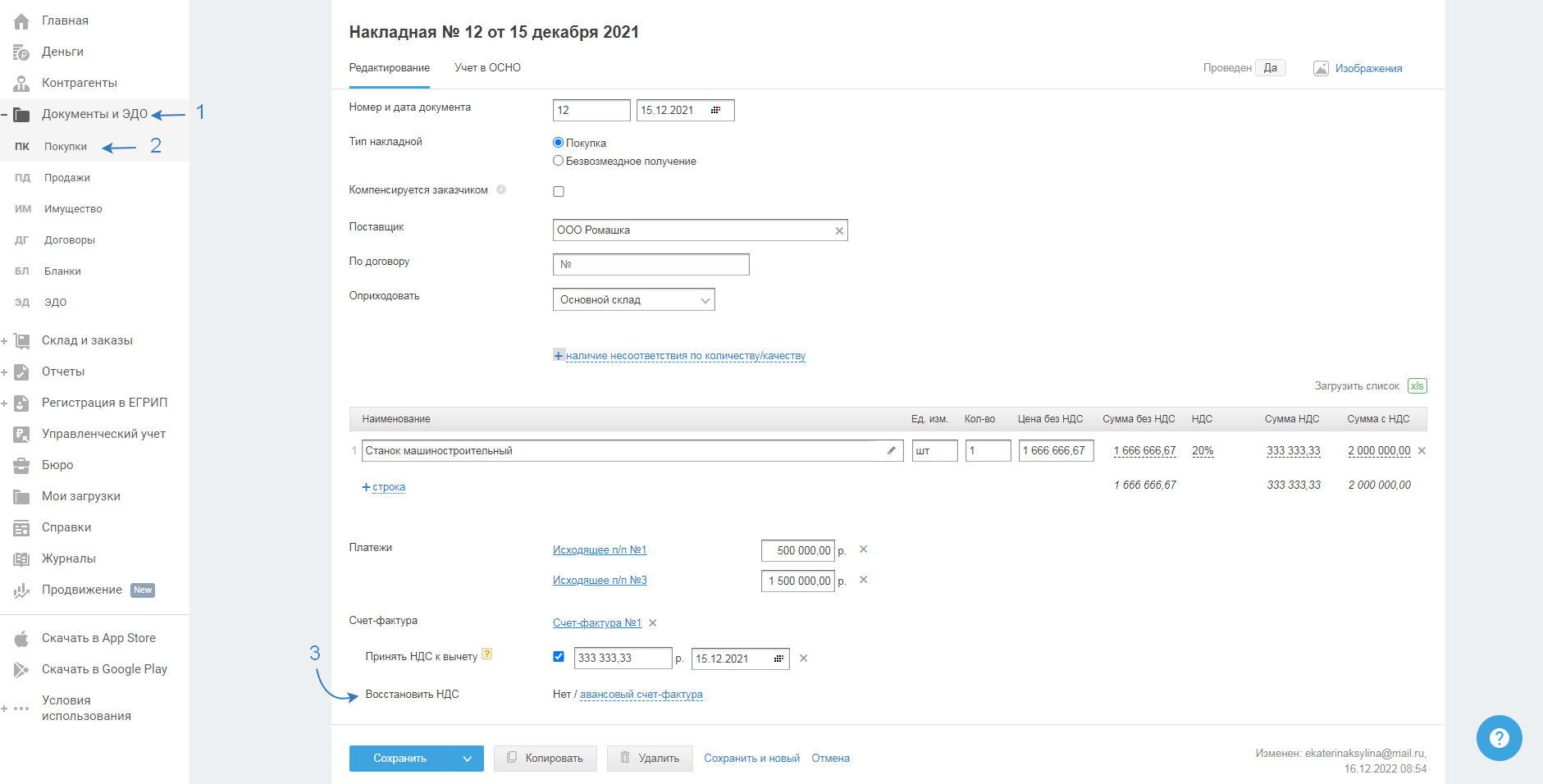The height and width of the screenshot is (784, 1543).
Task: Toggle the Компенсируется заказчиком checkbox
Action: coord(559,191)
